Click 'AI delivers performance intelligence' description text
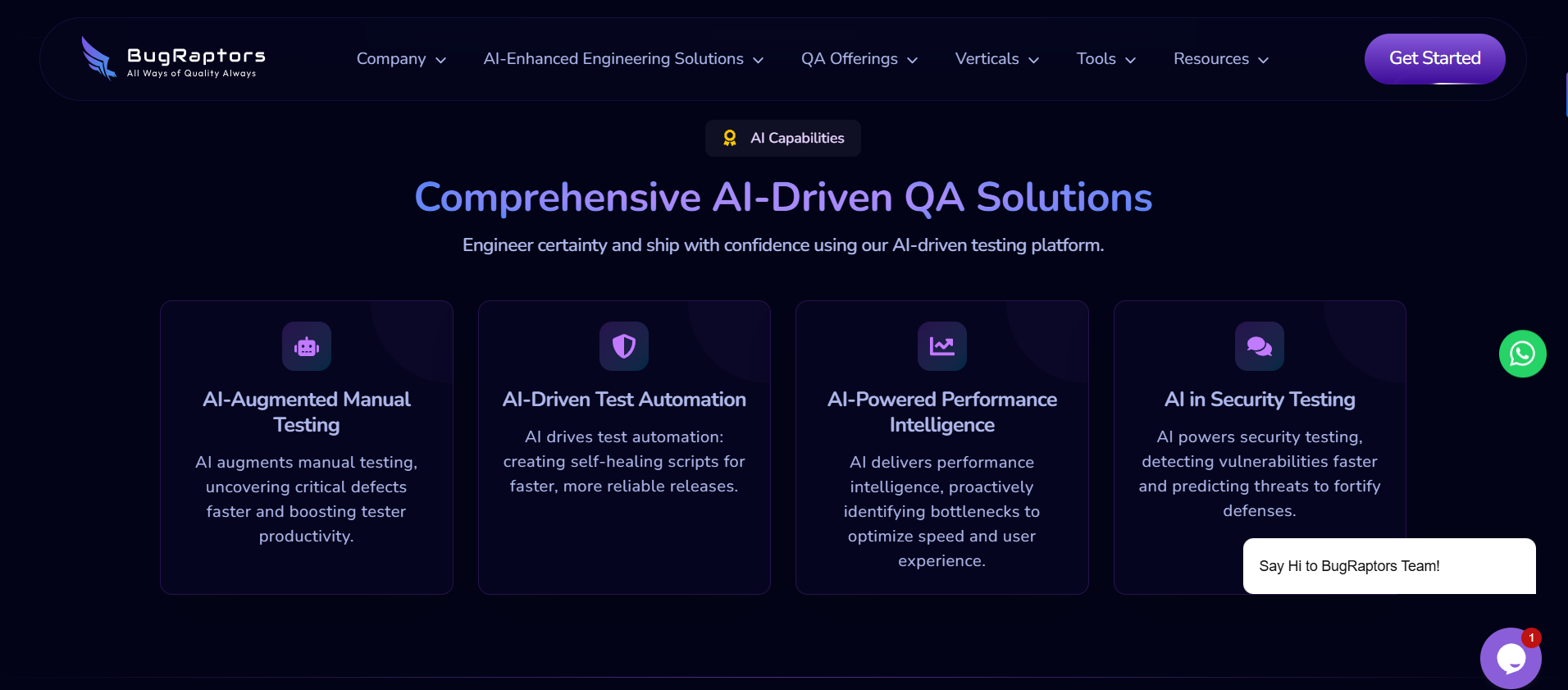The height and width of the screenshot is (690, 1568). (942, 511)
